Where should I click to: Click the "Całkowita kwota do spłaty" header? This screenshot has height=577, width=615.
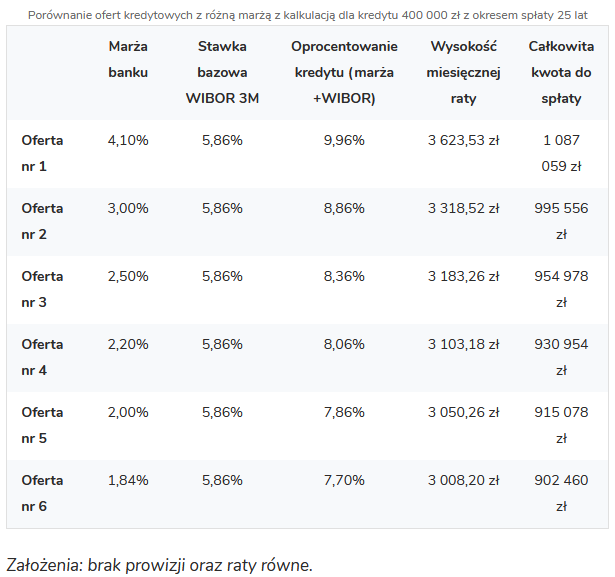pos(561,72)
